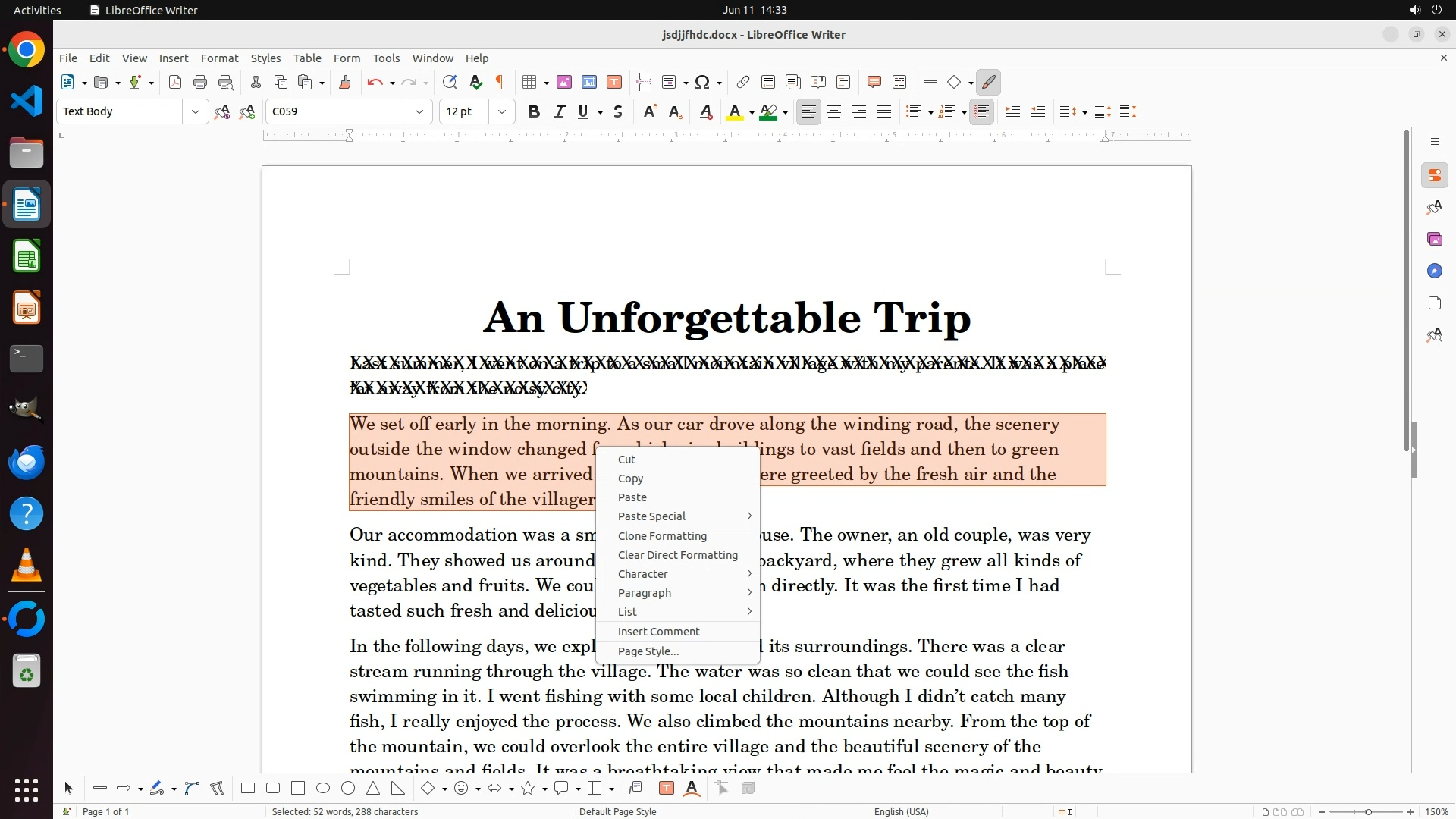Open the Paragraph Style dropdown
The image size is (1456, 819).
pos(195,112)
